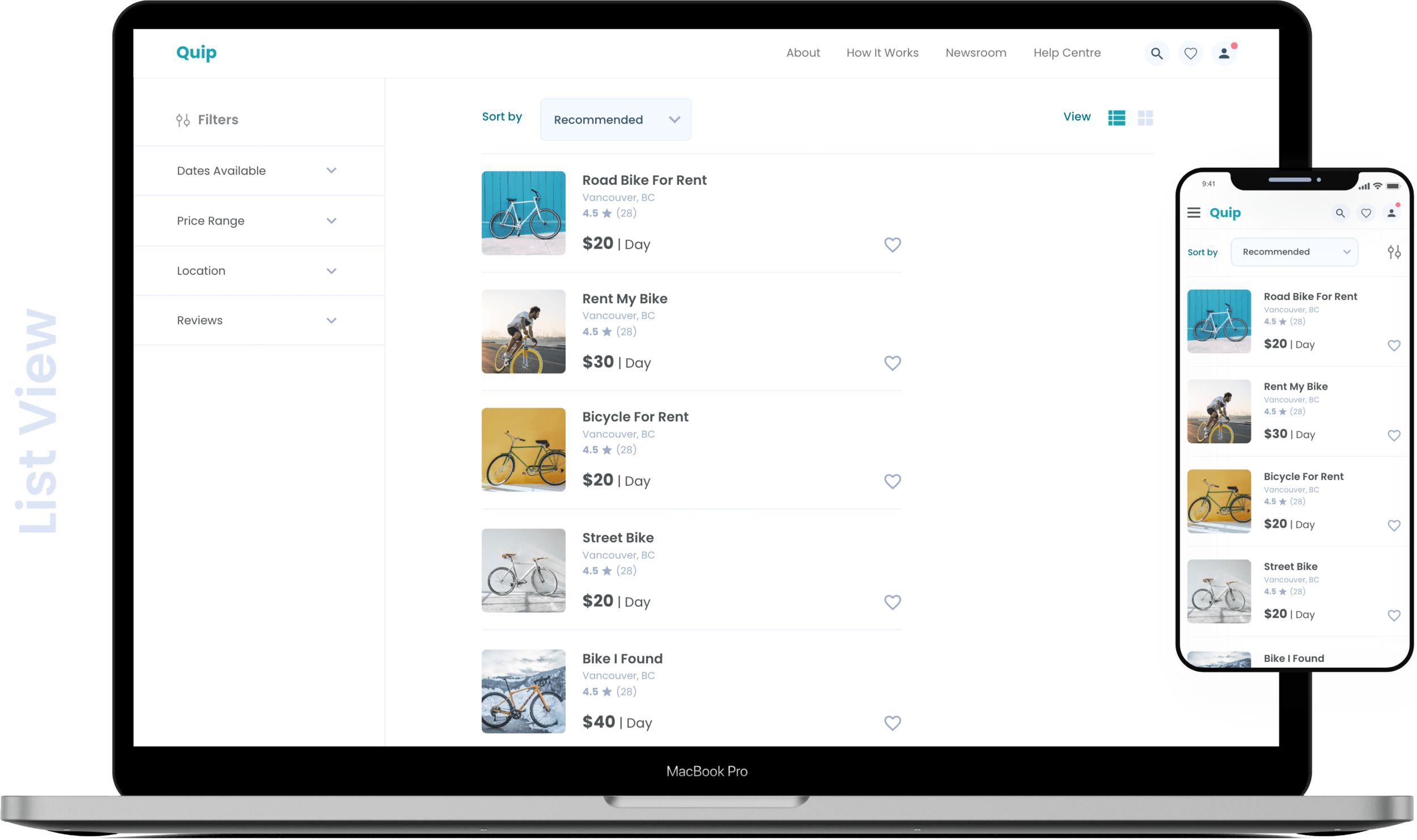The width and height of the screenshot is (1417, 840).
Task: Tap the mobile search magnifier icon
Action: (x=1340, y=214)
